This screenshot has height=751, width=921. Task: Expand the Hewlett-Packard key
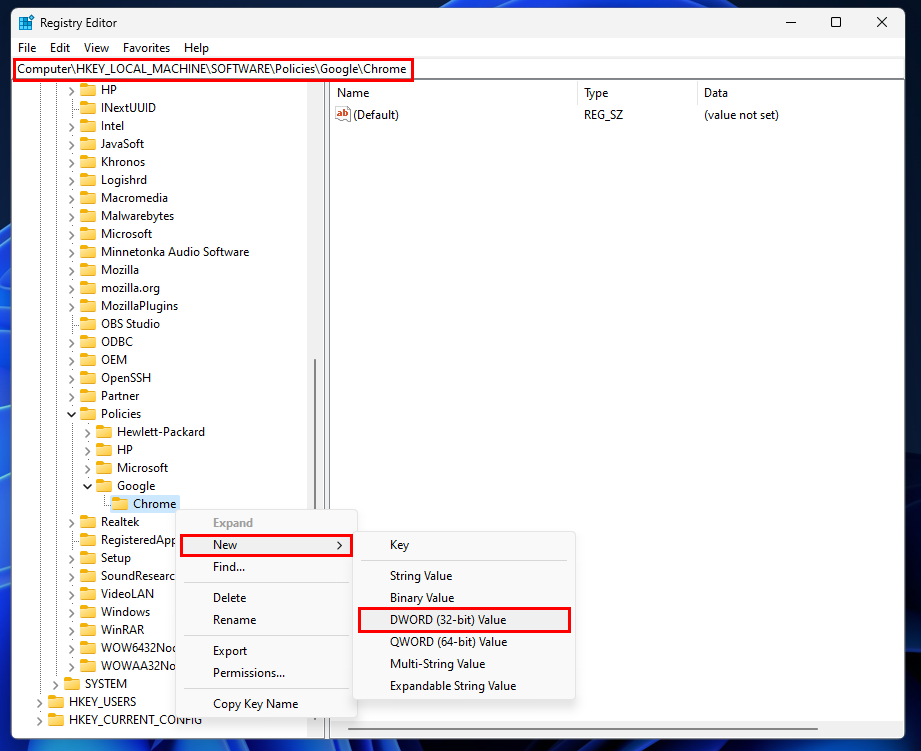pos(88,433)
